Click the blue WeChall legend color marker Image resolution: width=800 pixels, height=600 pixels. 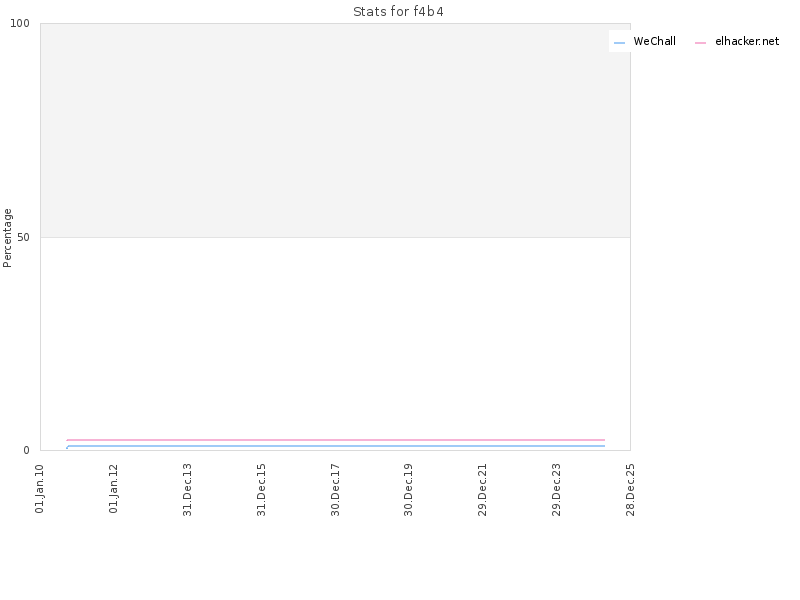619,43
